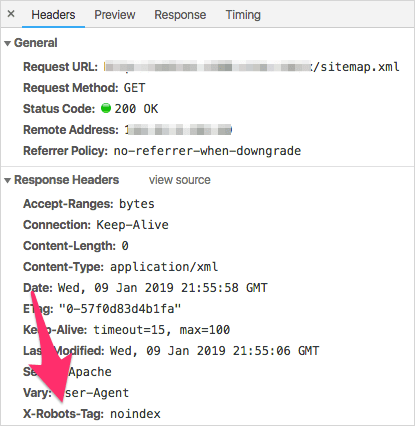Select the Content-Length value 0
This screenshot has height=426, width=415.
click(125, 246)
